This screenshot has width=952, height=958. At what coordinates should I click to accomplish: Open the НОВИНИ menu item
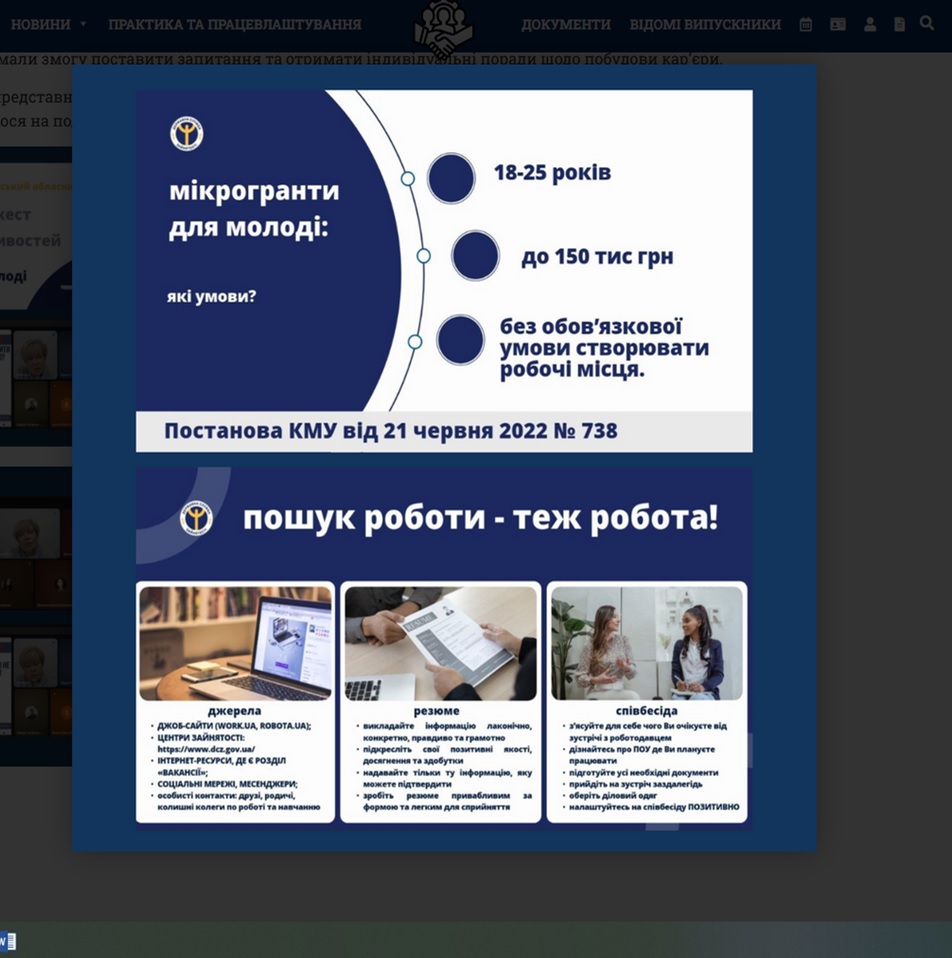40,24
